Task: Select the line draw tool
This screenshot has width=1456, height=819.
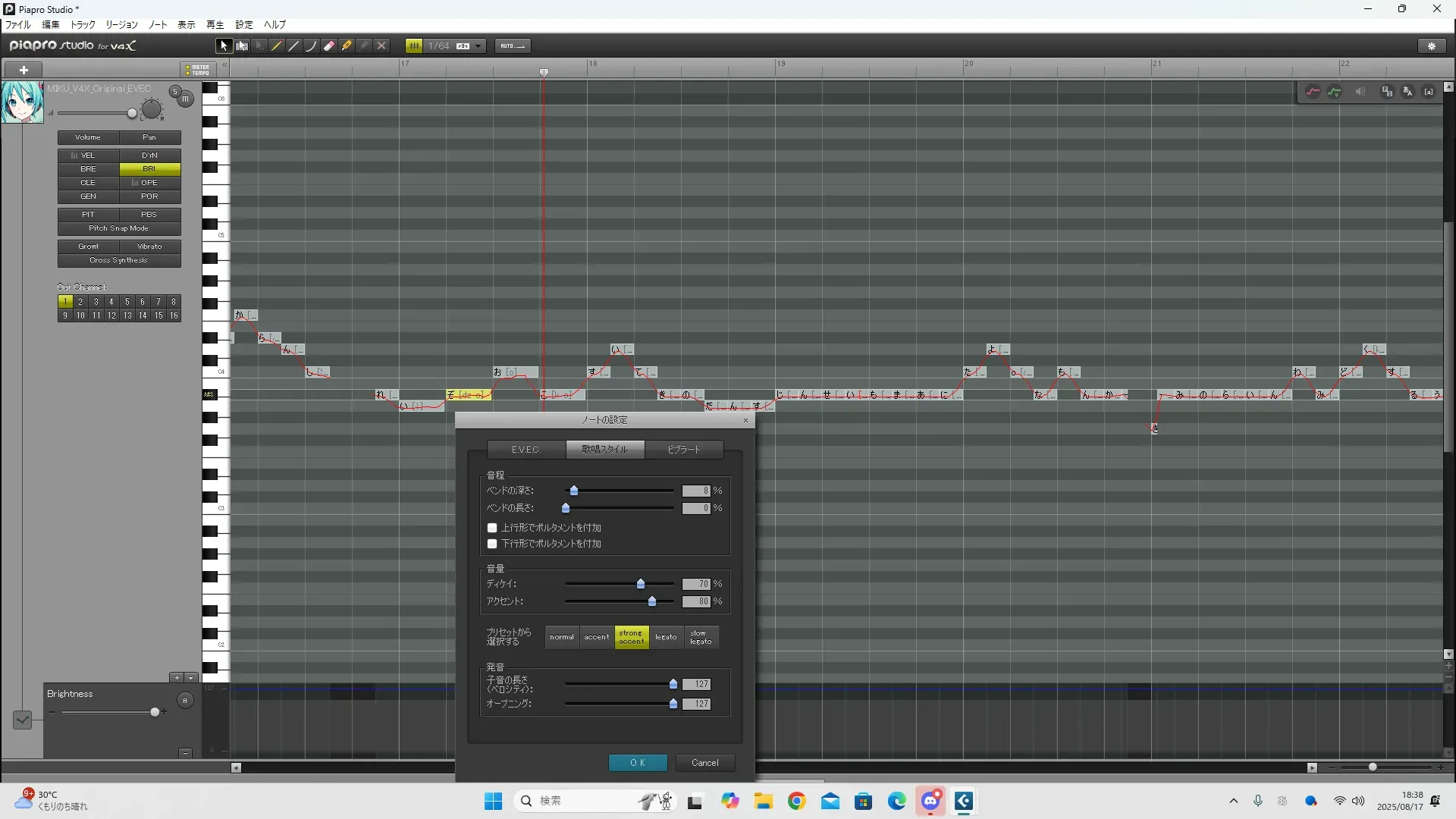Action: click(294, 46)
